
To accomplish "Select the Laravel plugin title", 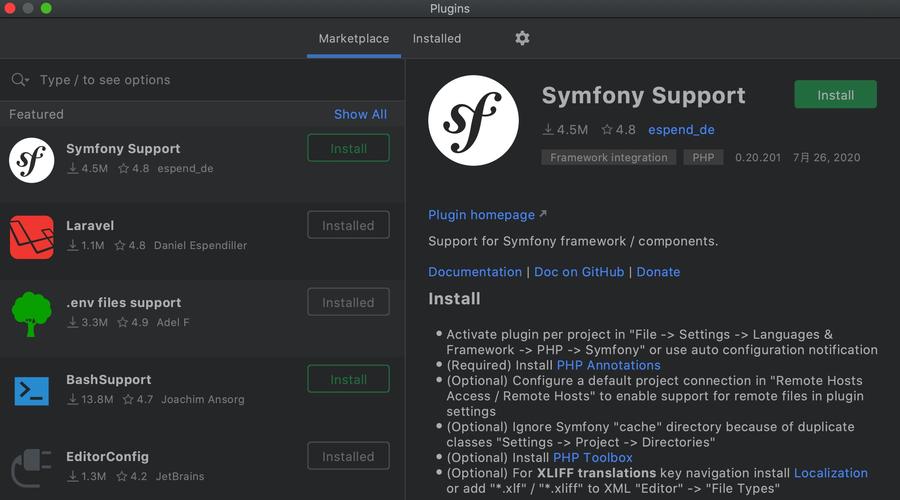I will tap(90, 226).
